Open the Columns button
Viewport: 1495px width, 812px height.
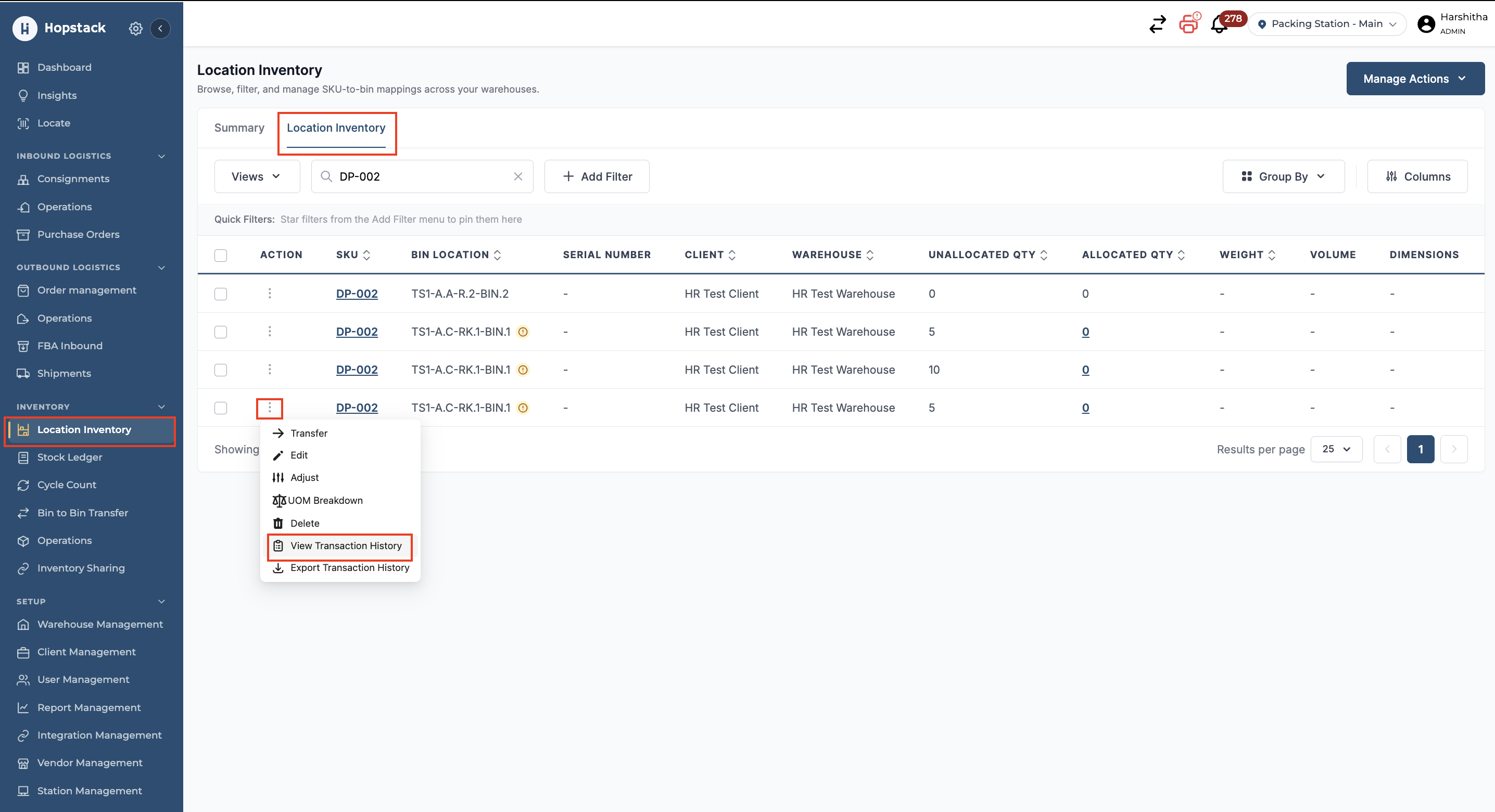(x=1417, y=176)
